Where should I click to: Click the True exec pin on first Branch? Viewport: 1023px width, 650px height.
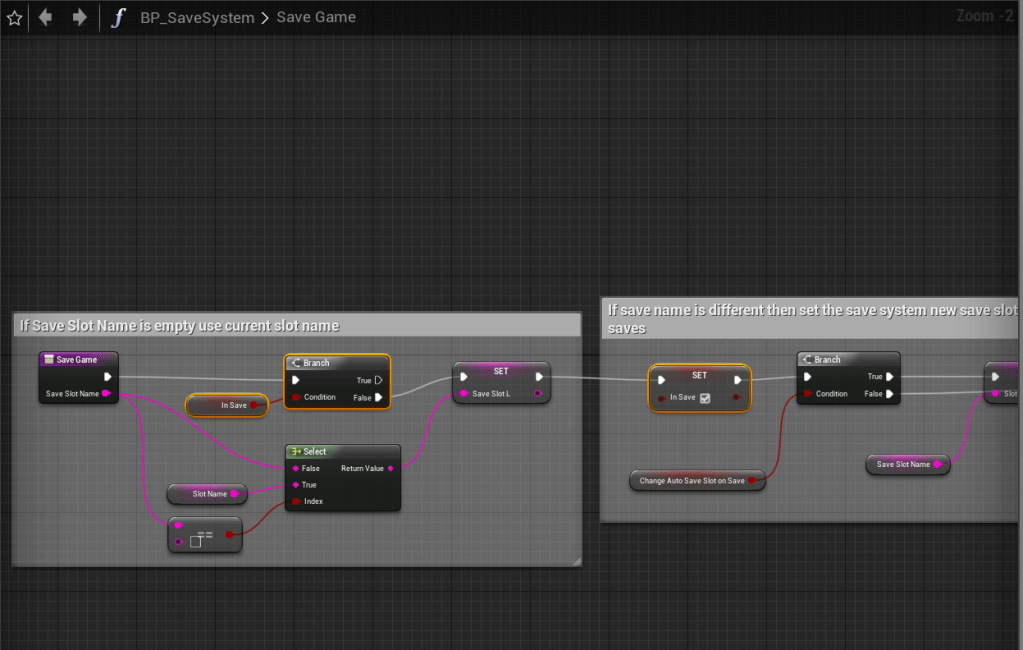pyautogui.click(x=378, y=380)
